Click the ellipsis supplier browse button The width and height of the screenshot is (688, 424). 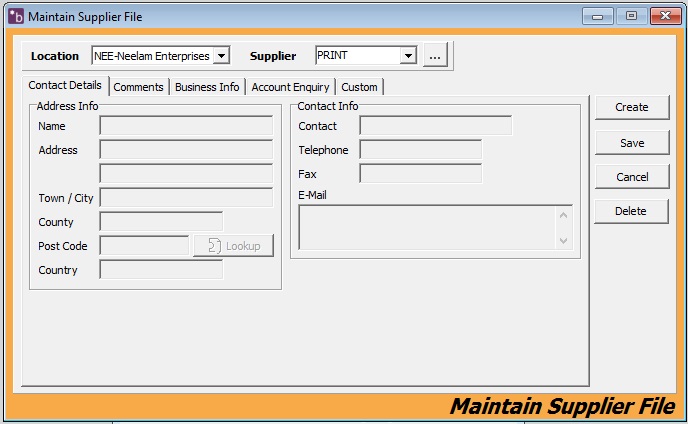click(435, 55)
